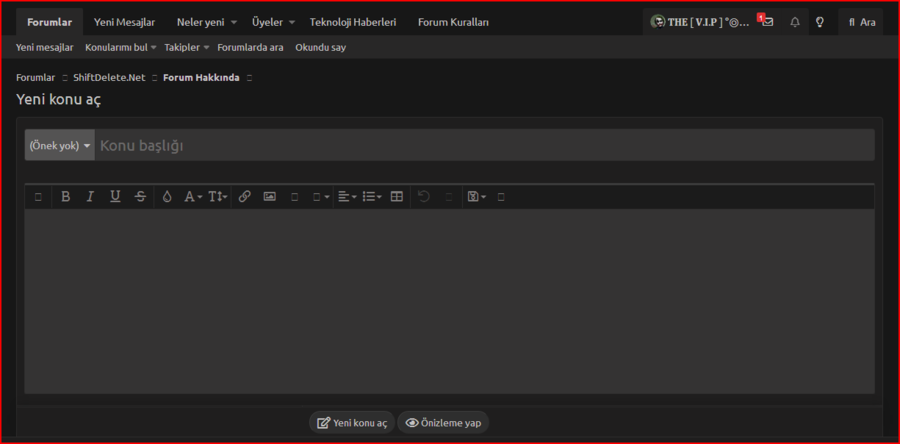Viewport: 900px width, 444px height.
Task: Apply italic formatting
Action: click(x=90, y=197)
